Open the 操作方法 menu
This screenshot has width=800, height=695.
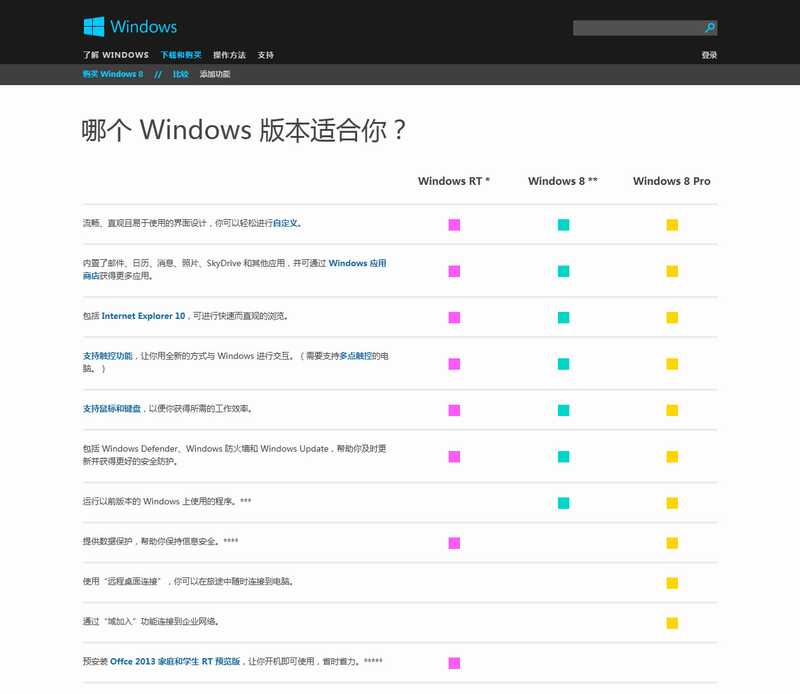(229, 55)
